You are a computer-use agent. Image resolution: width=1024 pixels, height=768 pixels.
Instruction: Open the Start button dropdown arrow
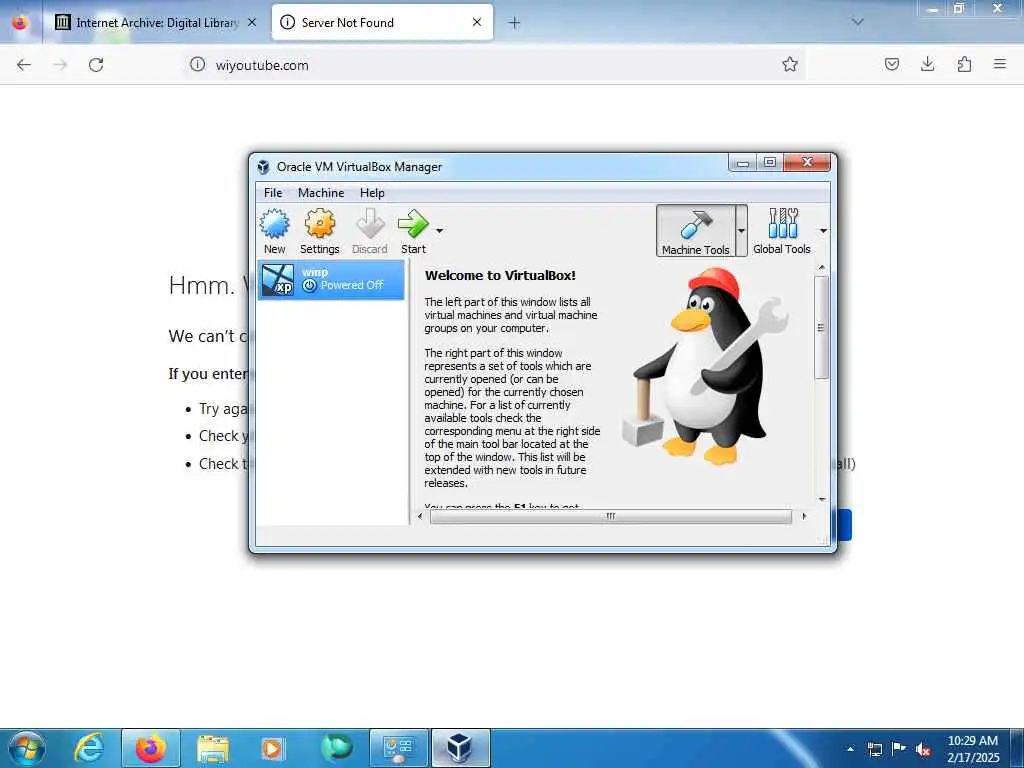[440, 231]
